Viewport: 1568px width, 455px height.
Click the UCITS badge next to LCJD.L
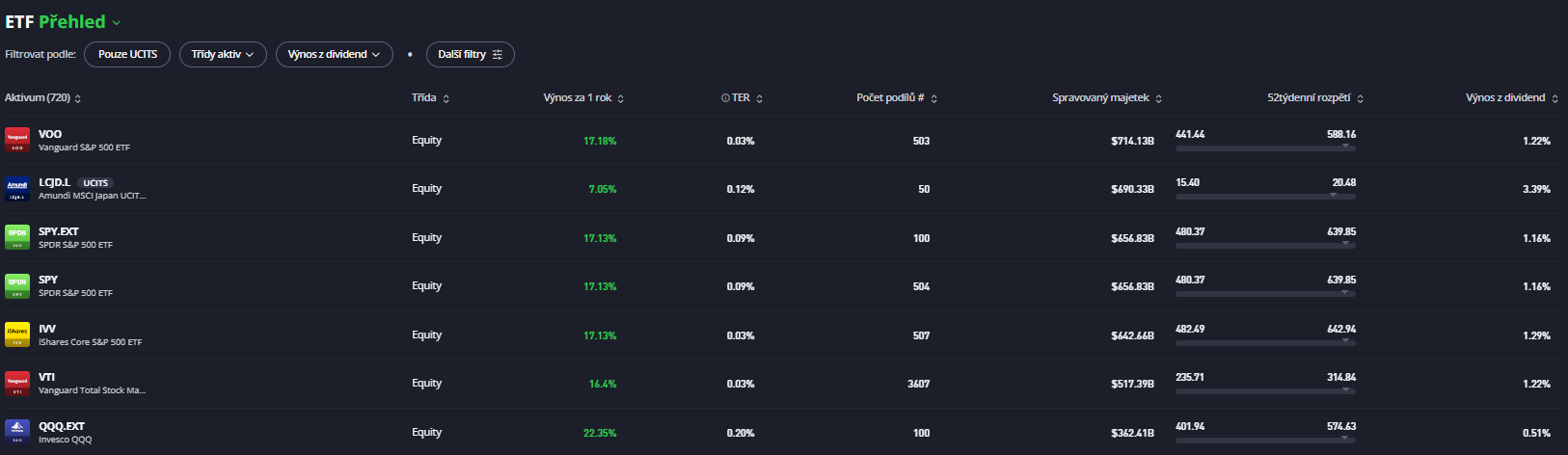pos(95,183)
